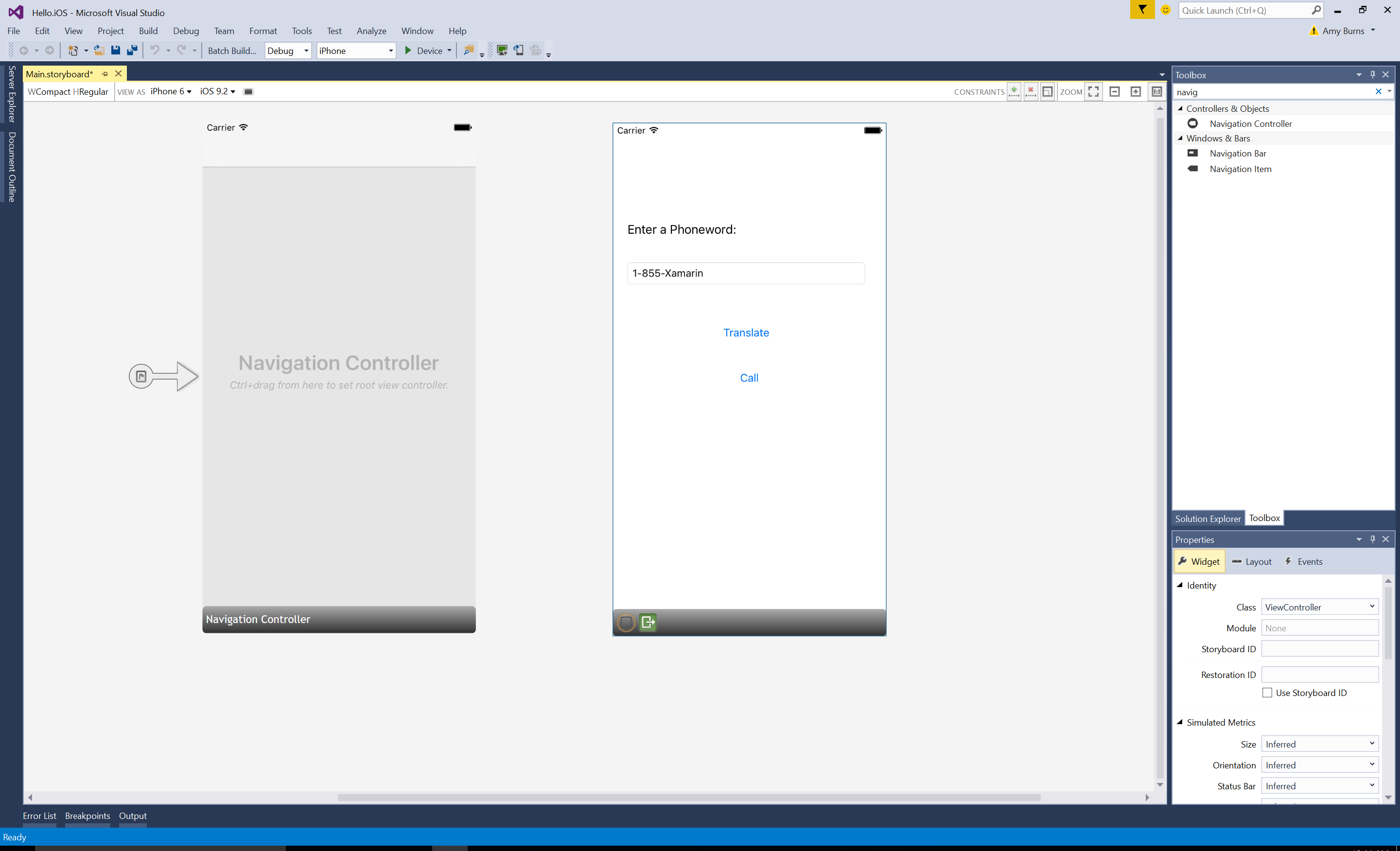Click the Layout tab in Properties panel
The height and width of the screenshot is (851, 1400).
[x=1258, y=561]
